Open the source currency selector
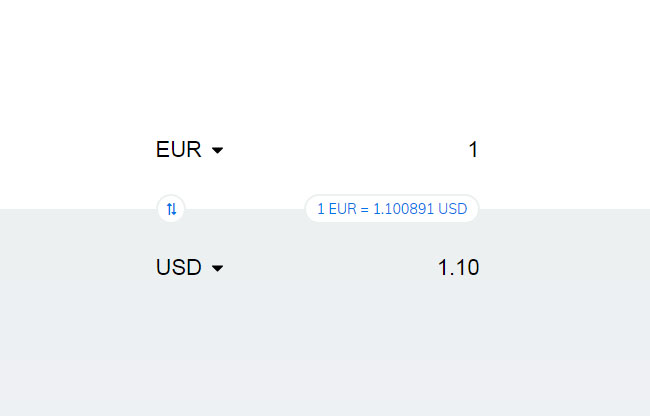650x416 pixels. click(189, 150)
